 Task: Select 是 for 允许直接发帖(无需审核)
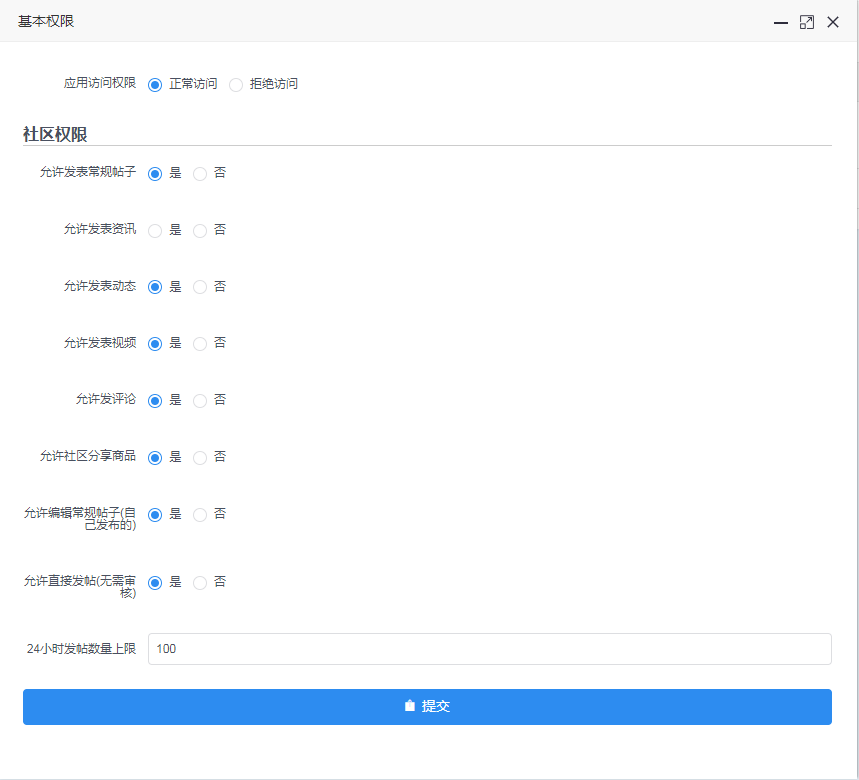pyautogui.click(x=155, y=583)
